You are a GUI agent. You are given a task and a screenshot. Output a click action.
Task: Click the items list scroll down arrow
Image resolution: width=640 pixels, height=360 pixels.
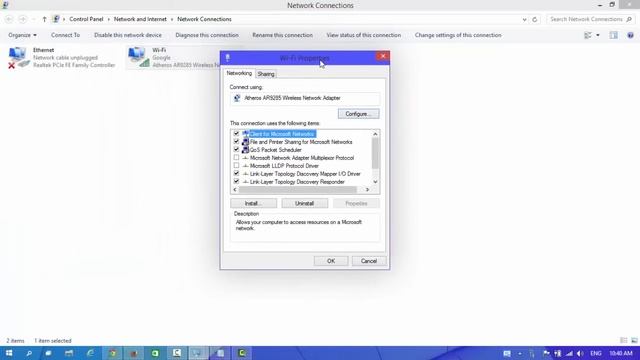375,182
